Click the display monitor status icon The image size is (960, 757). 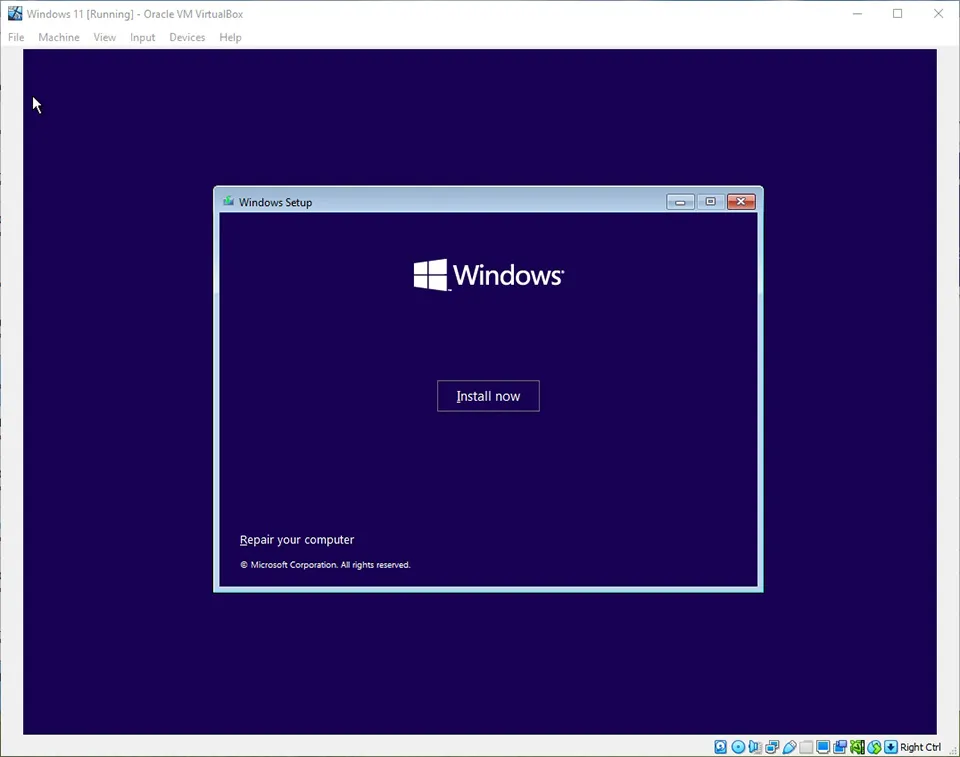coord(823,747)
